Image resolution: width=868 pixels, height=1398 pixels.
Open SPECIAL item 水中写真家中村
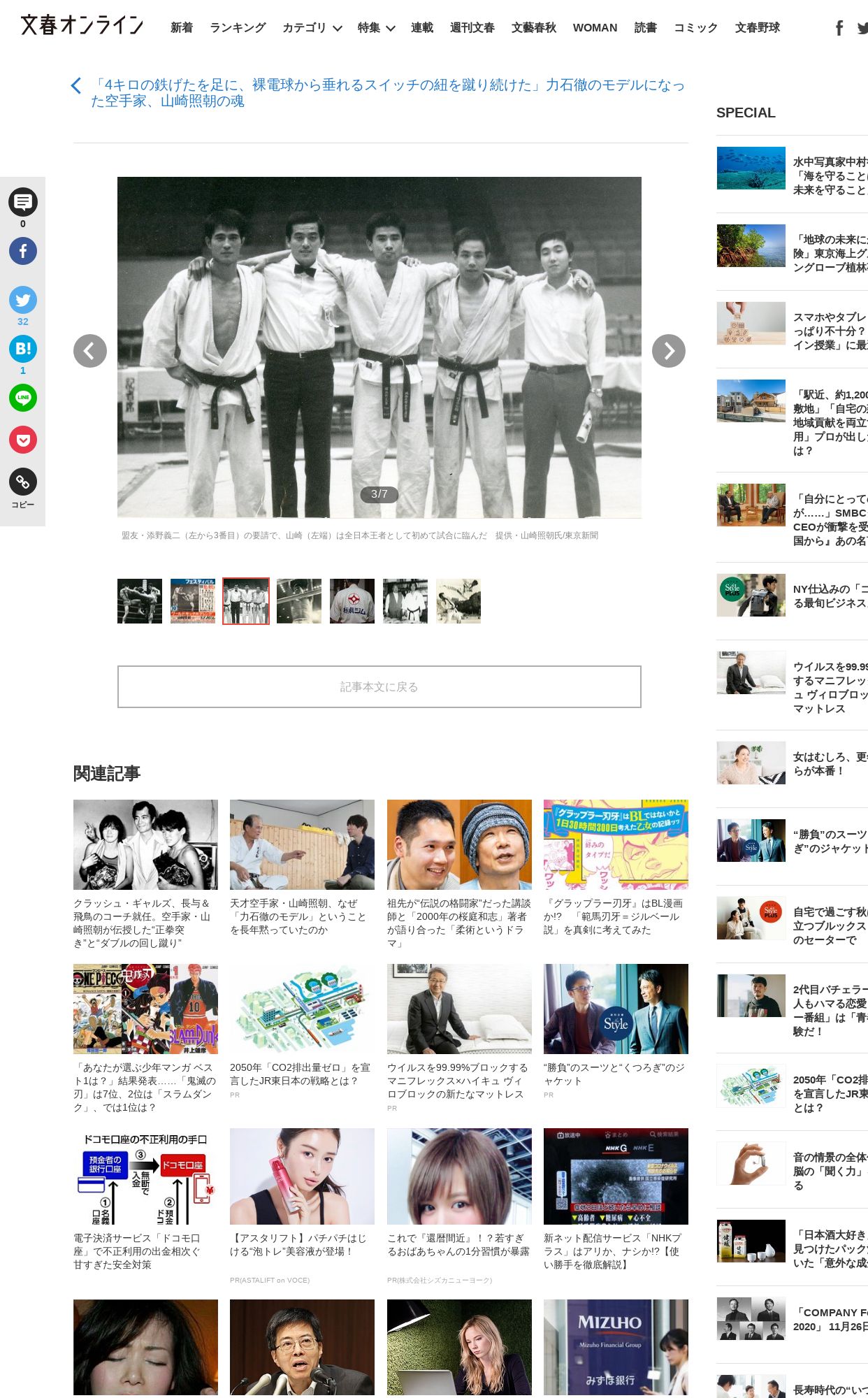[793, 175]
